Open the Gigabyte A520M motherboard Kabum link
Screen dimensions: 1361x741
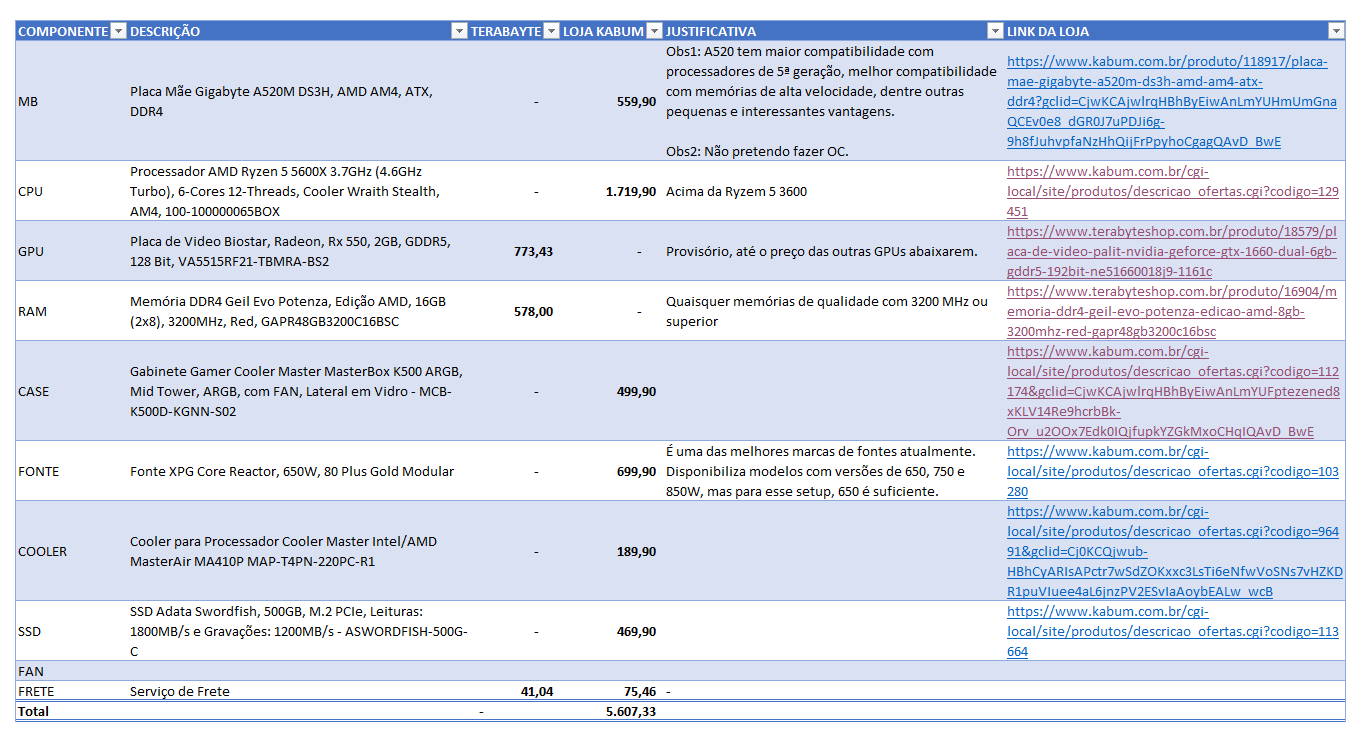pyautogui.click(x=1171, y=101)
